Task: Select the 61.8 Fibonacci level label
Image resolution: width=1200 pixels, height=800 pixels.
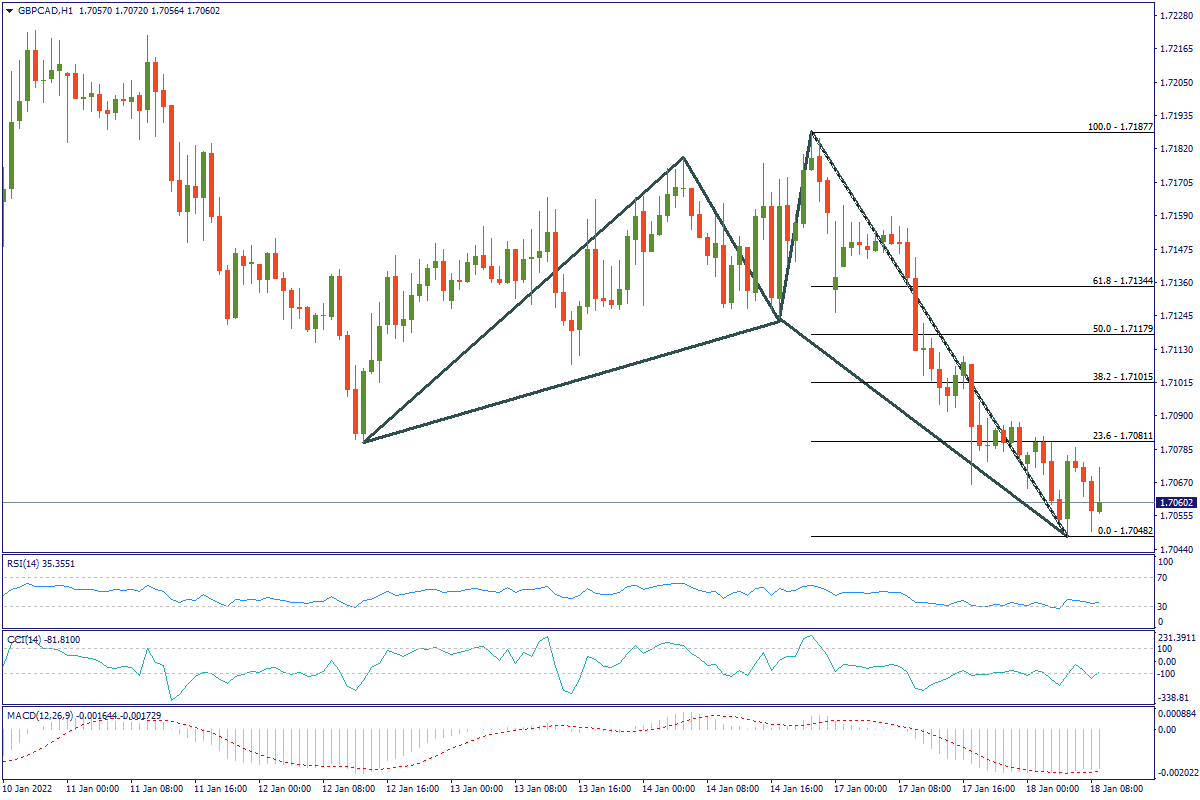Action: (x=1120, y=282)
